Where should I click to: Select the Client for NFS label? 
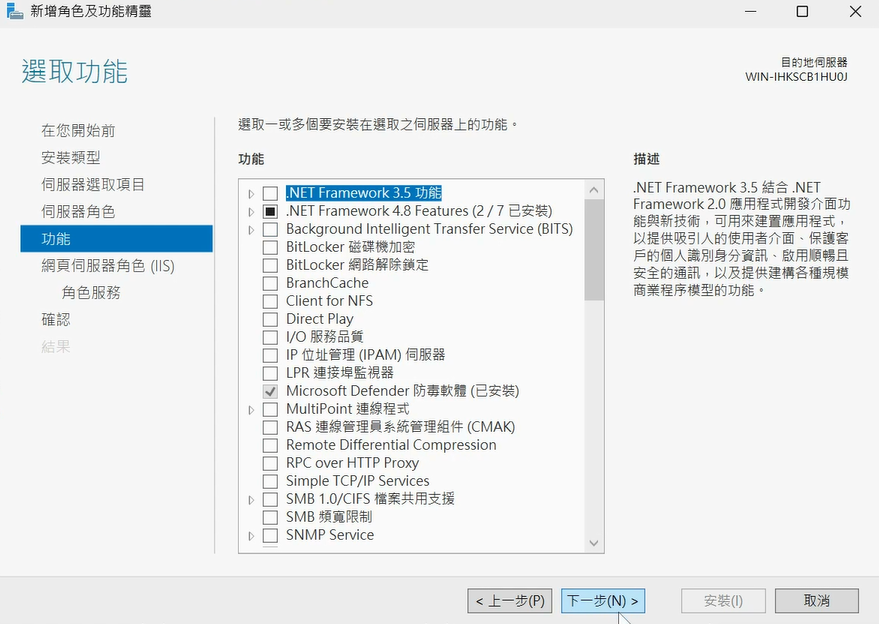pos(330,301)
